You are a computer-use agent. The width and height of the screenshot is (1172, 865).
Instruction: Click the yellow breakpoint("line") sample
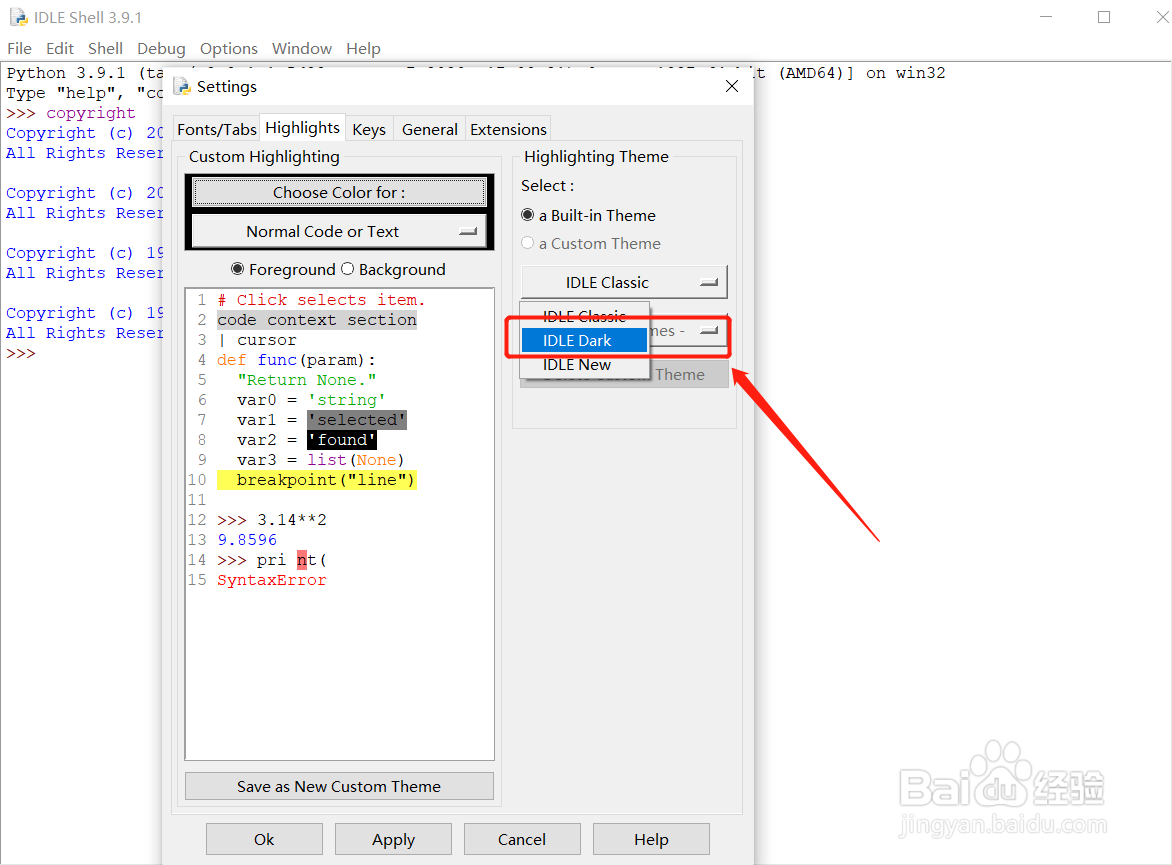(x=317, y=480)
